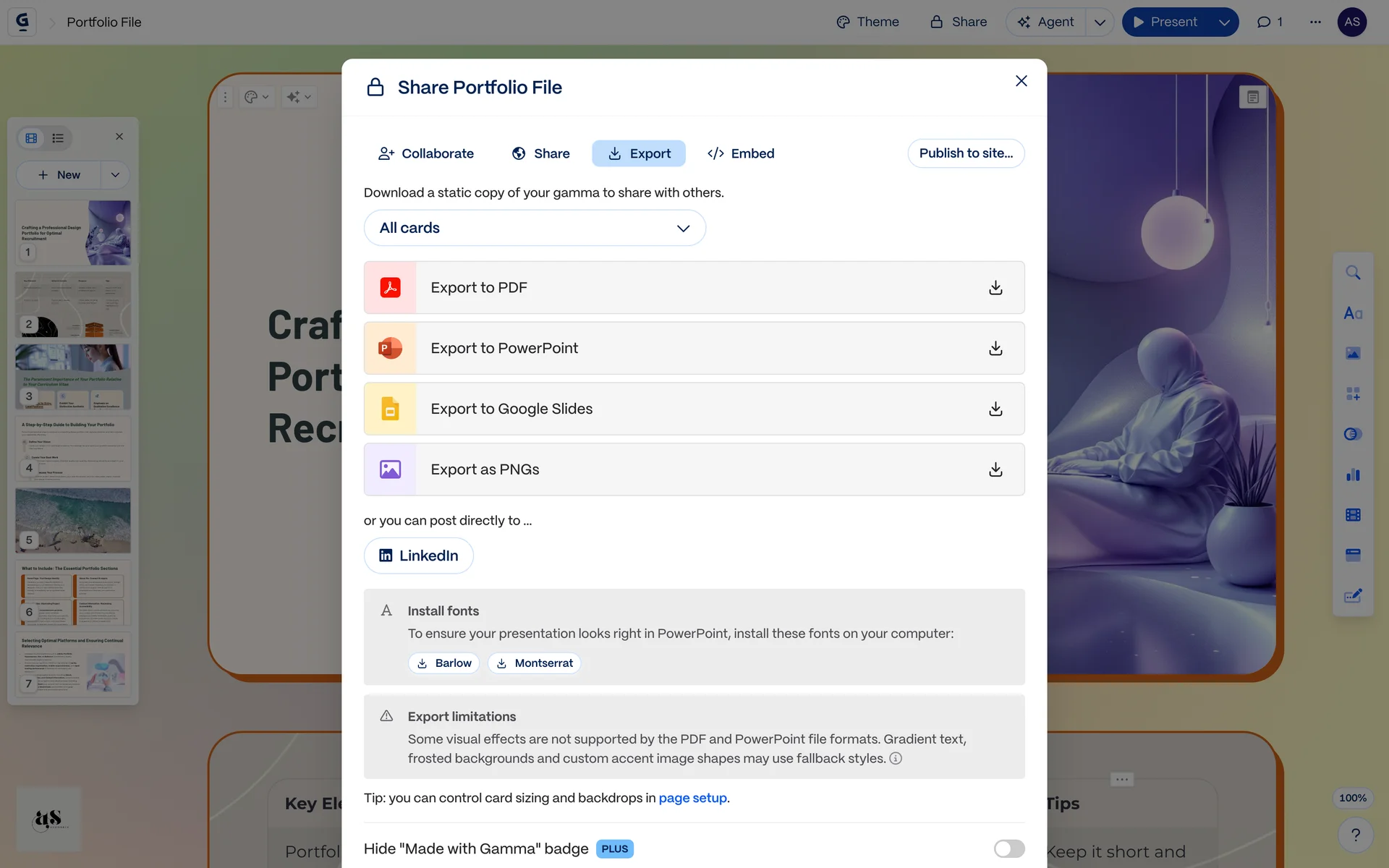Click the Export to PDF download icon
This screenshot has height=868, width=1389.
tap(995, 288)
